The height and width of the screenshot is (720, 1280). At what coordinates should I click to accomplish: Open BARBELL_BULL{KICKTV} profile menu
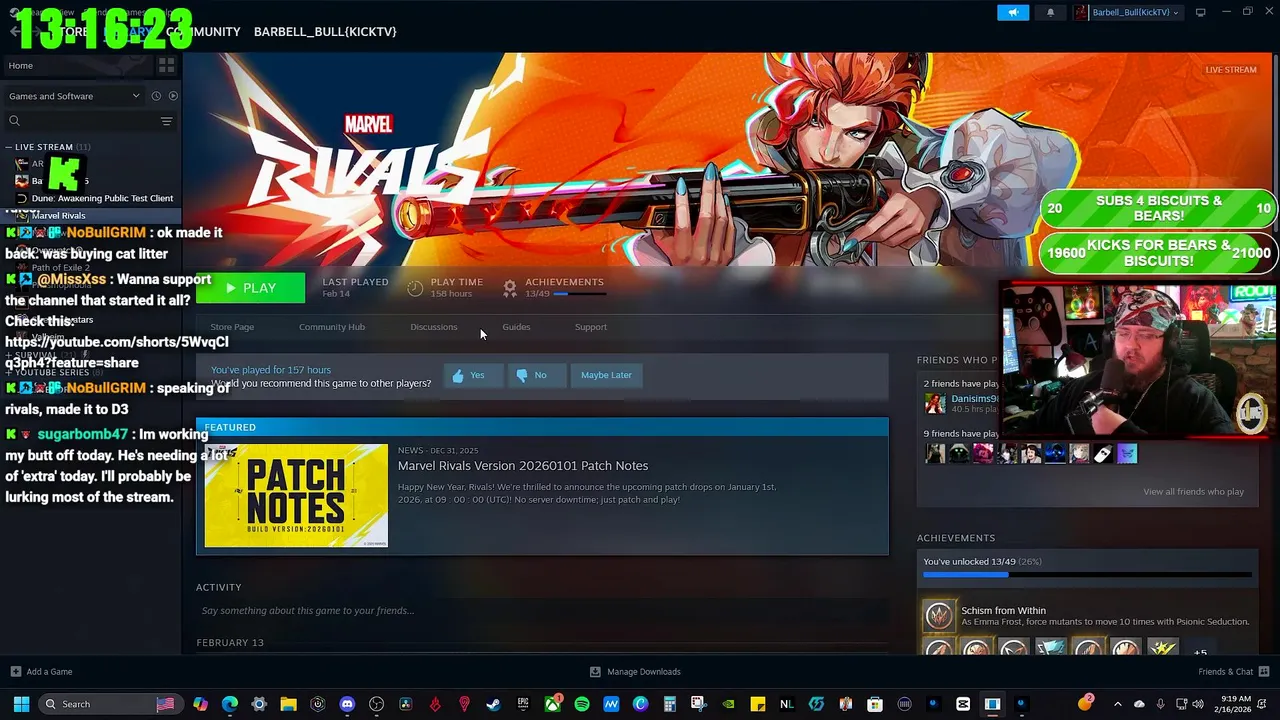click(325, 31)
